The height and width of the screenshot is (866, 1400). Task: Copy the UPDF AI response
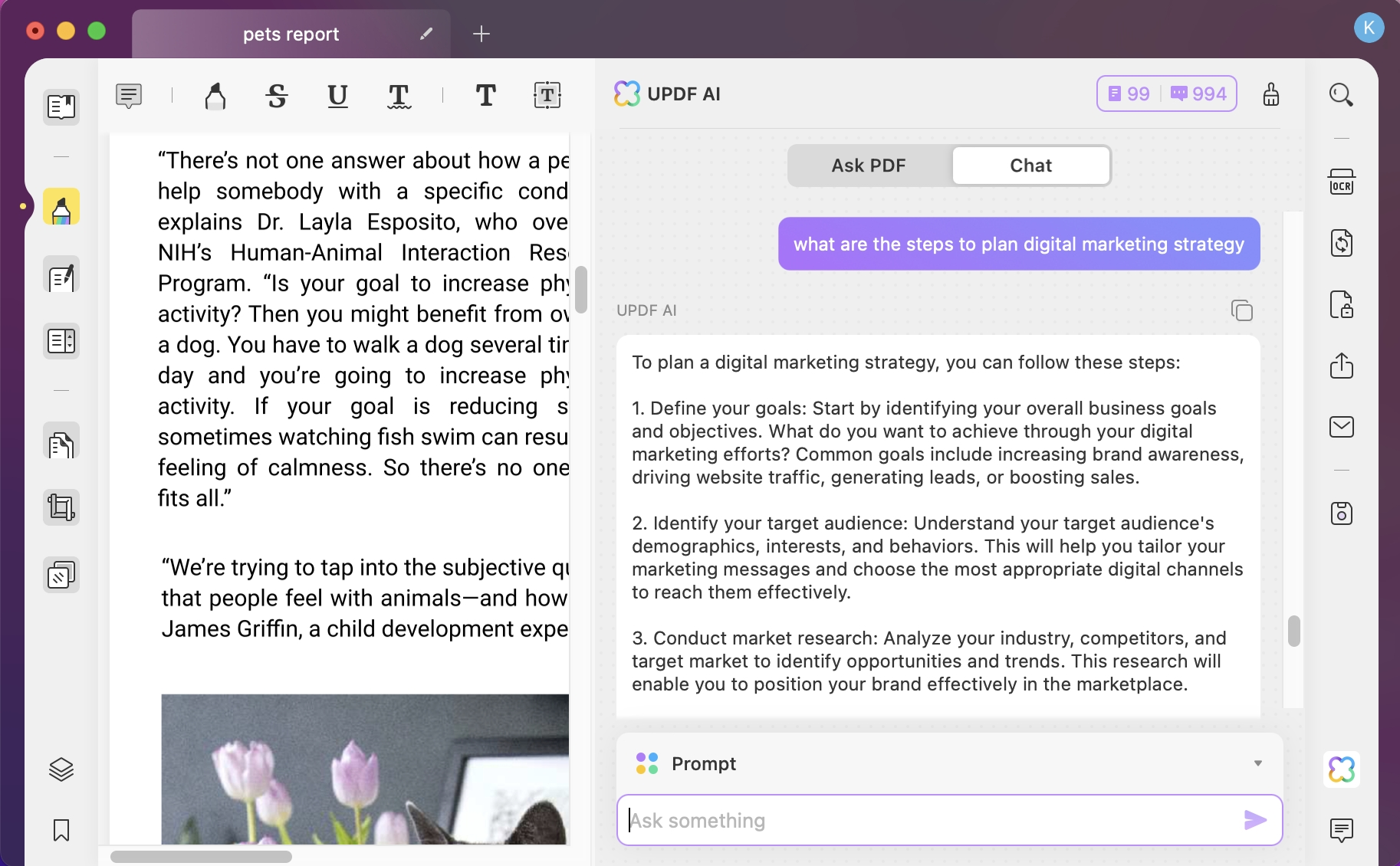click(1241, 310)
